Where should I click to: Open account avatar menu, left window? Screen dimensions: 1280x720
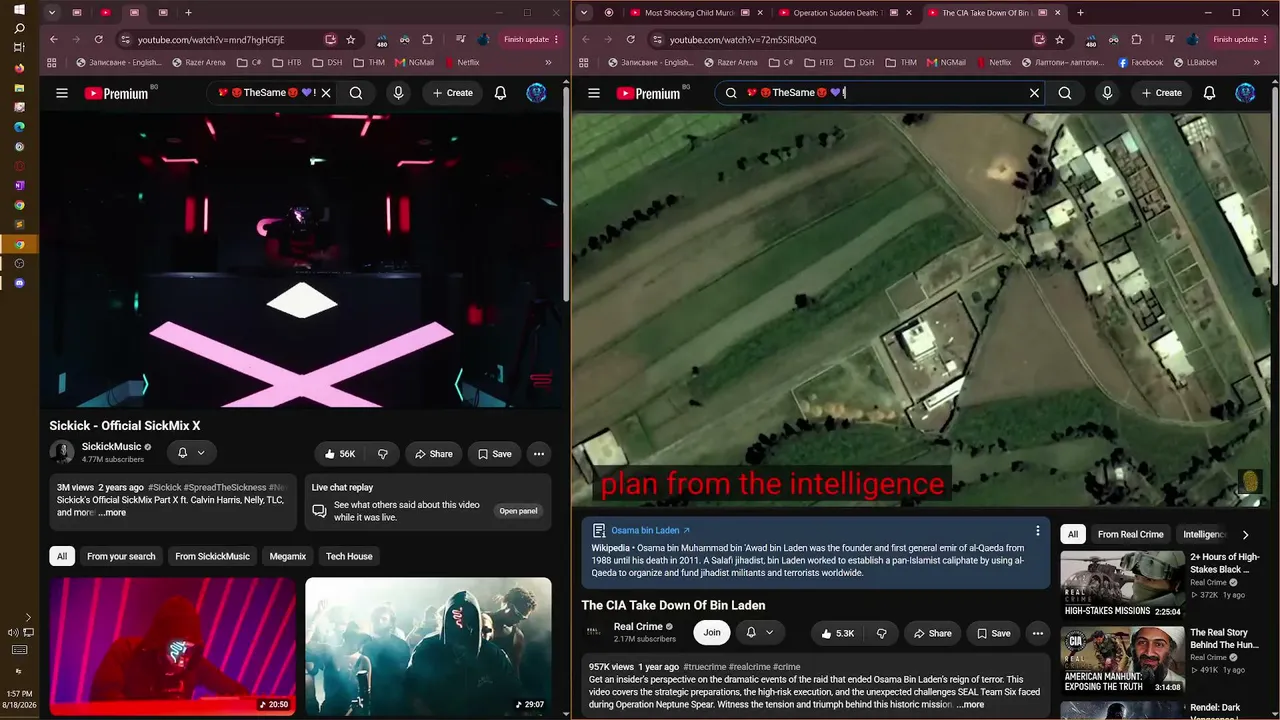tap(537, 93)
